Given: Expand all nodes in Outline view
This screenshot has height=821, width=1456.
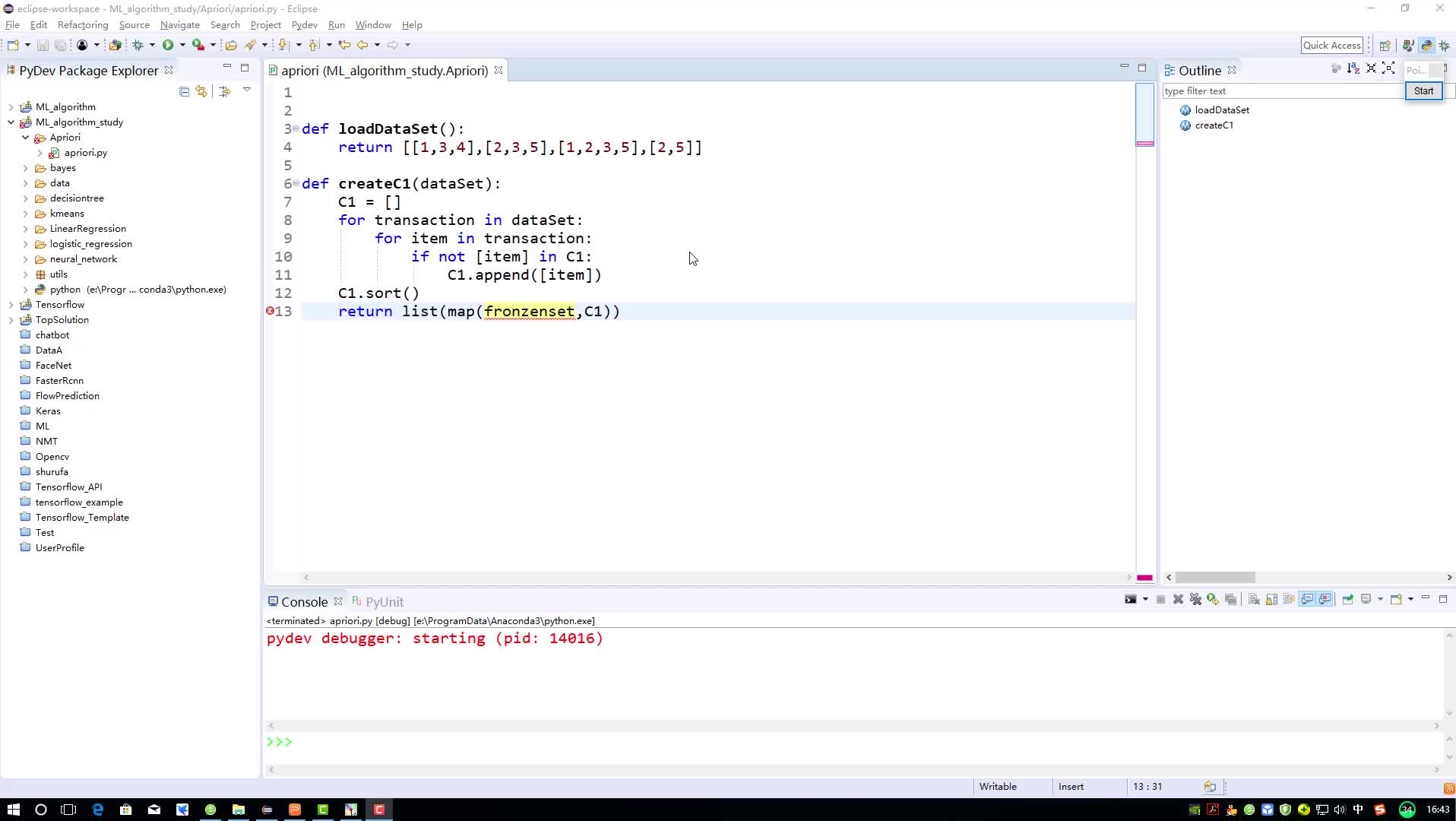Looking at the screenshot, I should [1388, 68].
